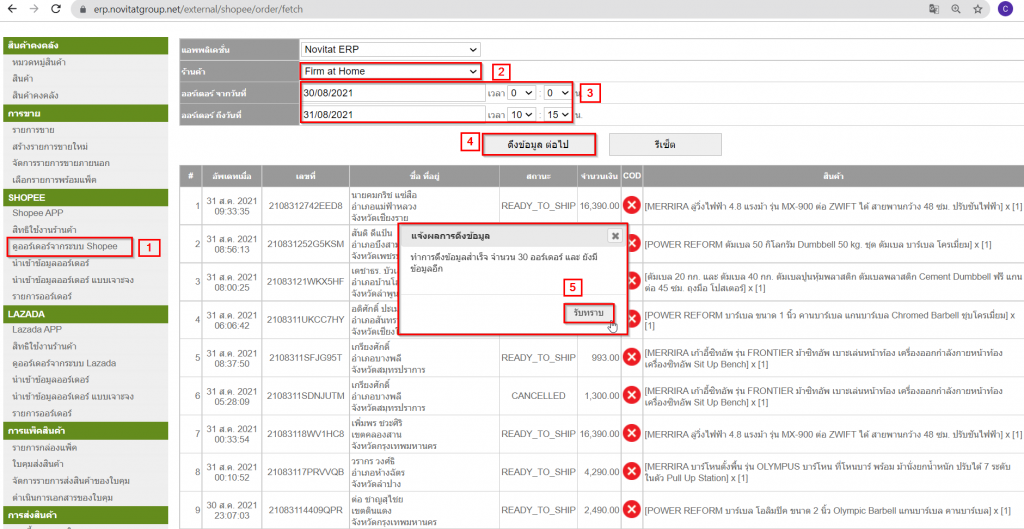Open the end time minute dropdown showing 15
The width and height of the screenshot is (1024, 529).
click(558, 115)
